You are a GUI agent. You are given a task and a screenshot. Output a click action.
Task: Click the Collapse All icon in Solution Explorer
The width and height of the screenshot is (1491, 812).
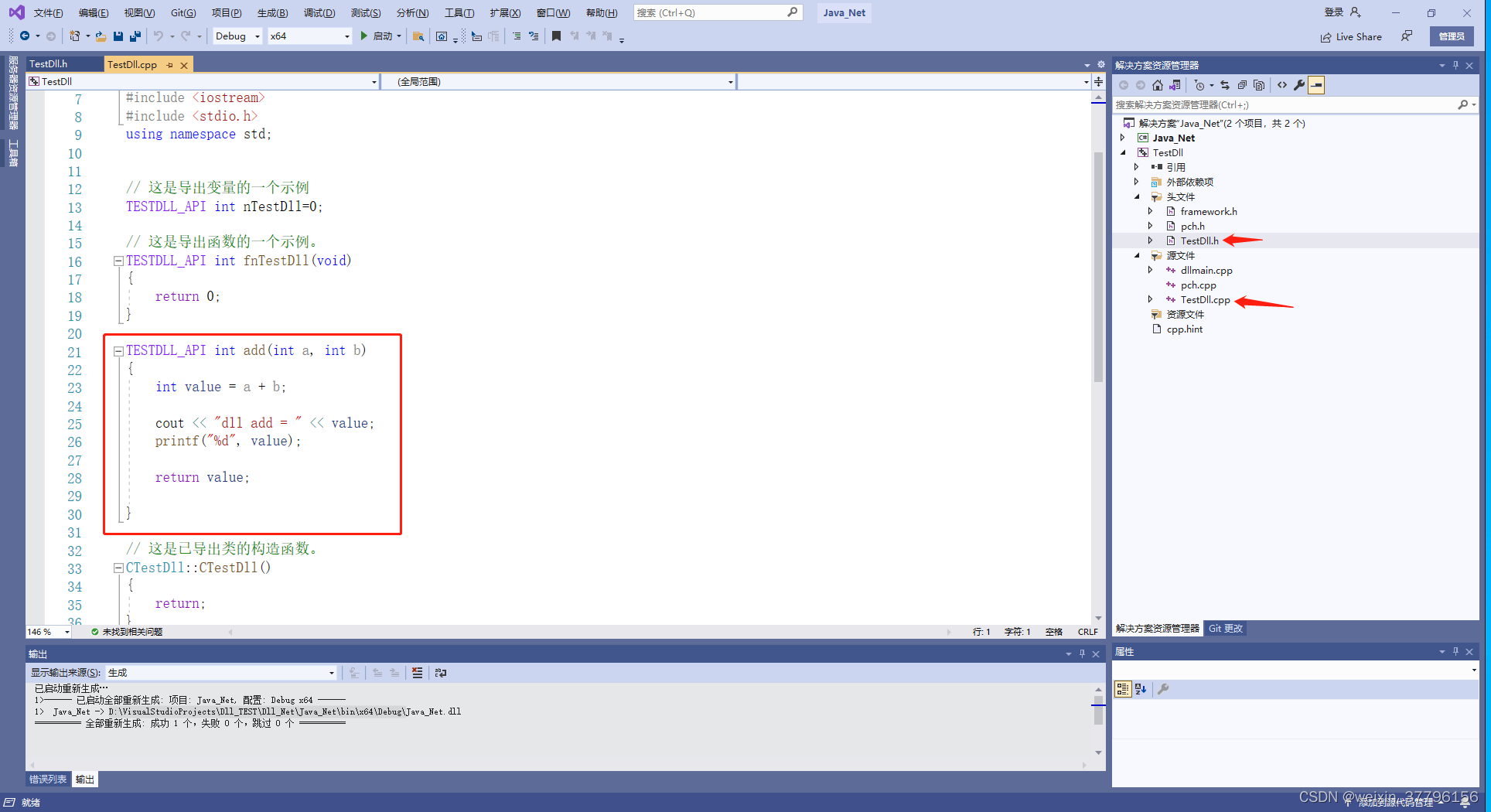1242,85
